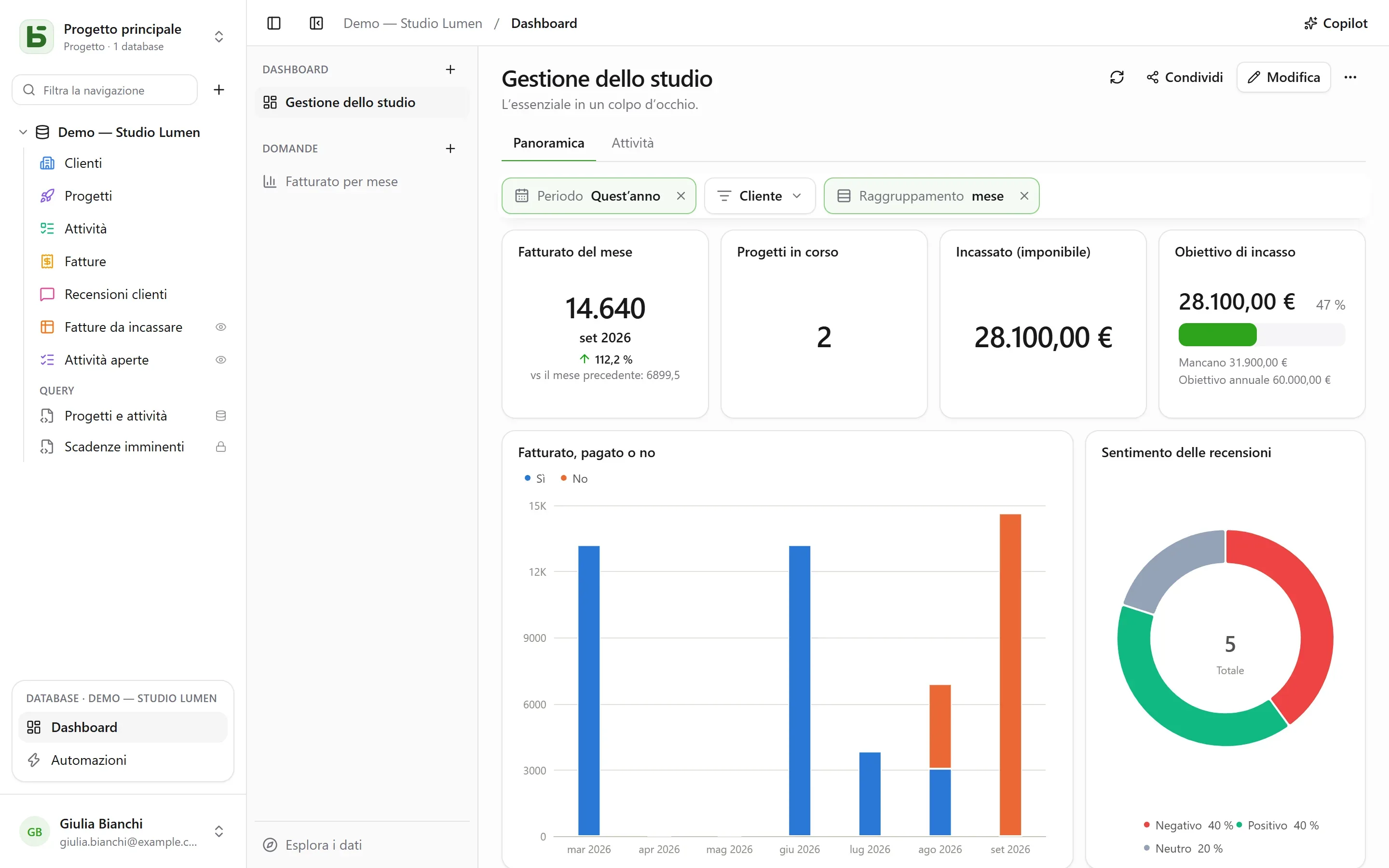Image resolution: width=1389 pixels, height=868 pixels.
Task: Focus the Filtra la navigazione field
Action: pyautogui.click(x=105, y=90)
